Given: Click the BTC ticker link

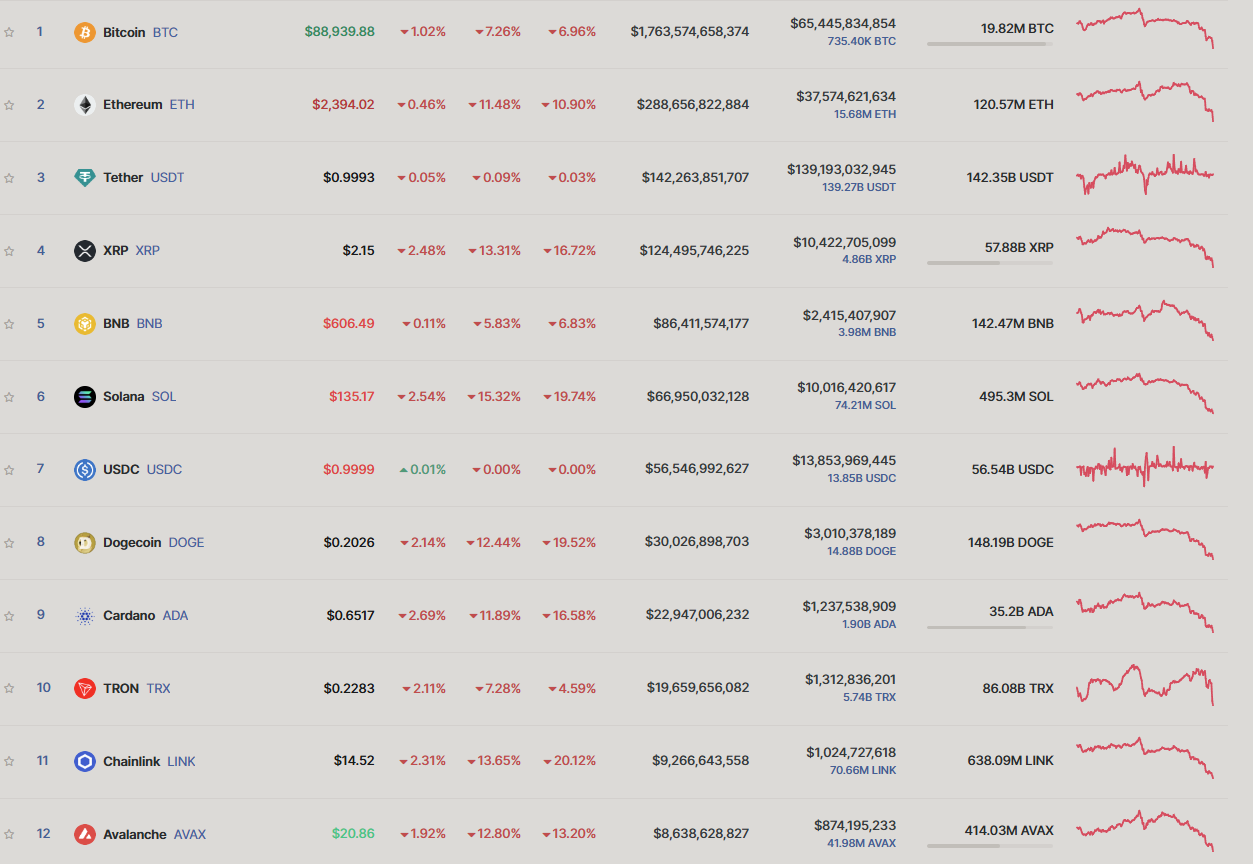Looking at the screenshot, I should point(166,31).
